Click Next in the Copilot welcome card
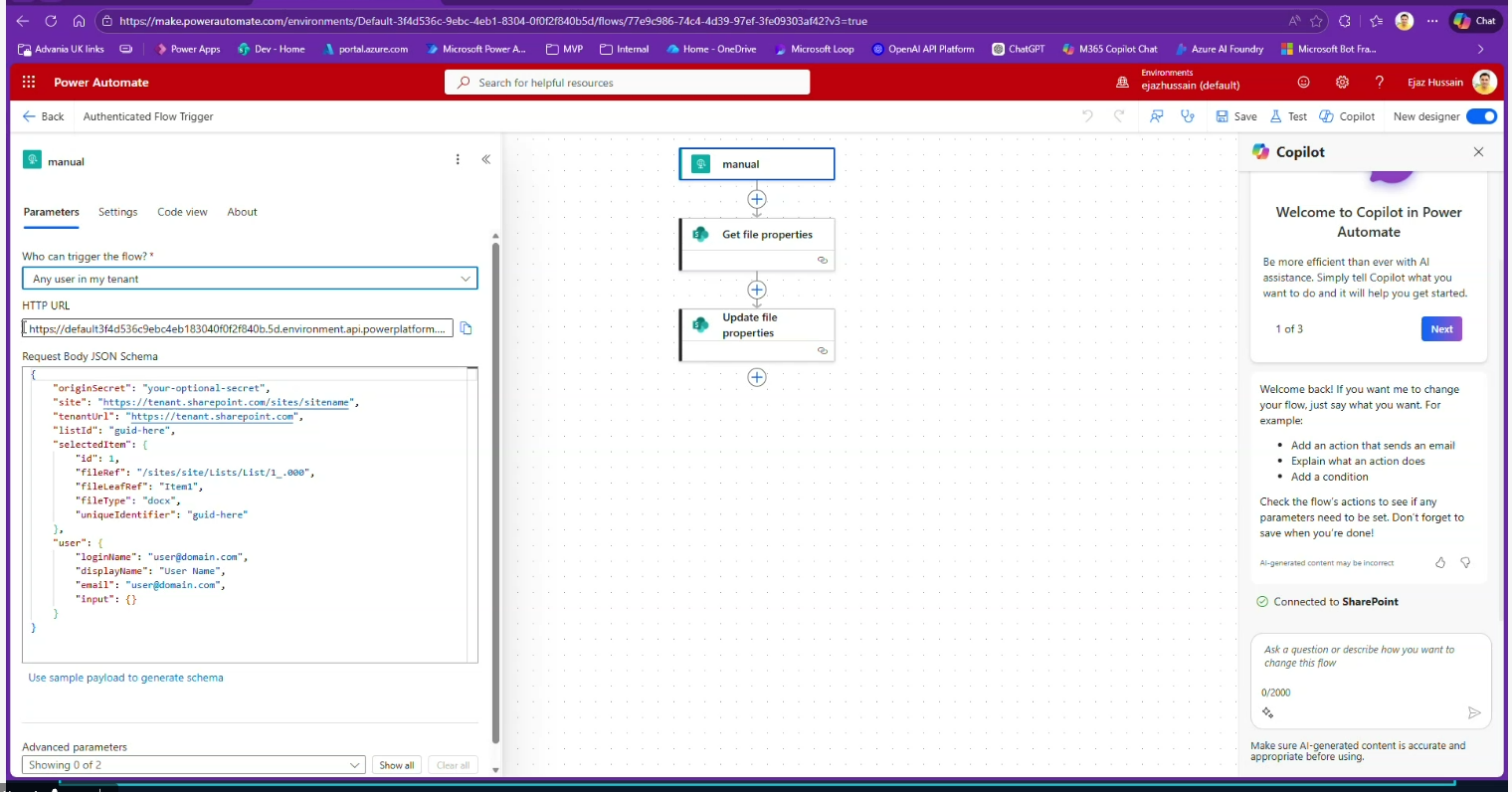The height and width of the screenshot is (792, 1512). 1440,329
